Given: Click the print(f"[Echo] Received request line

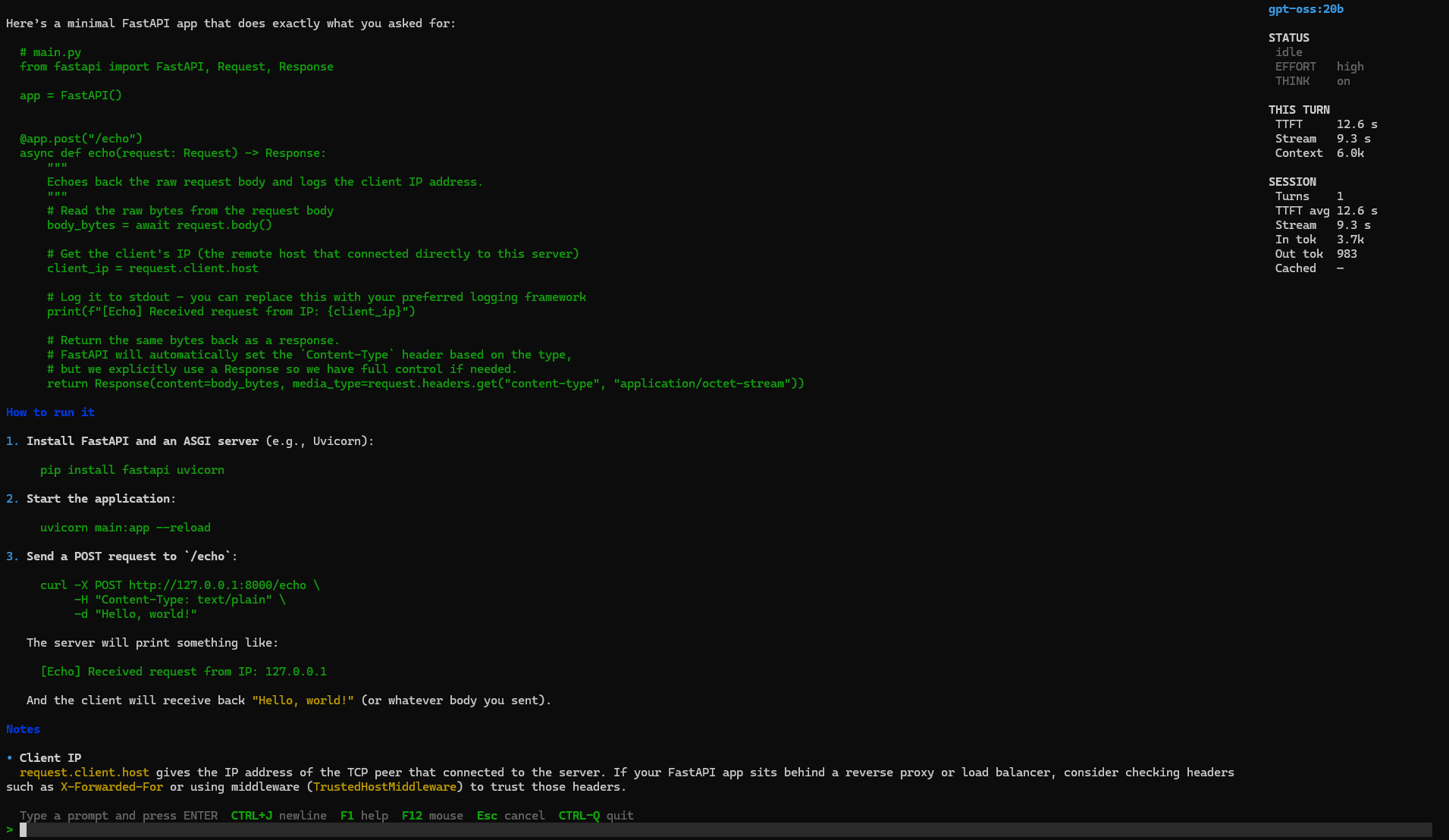Looking at the screenshot, I should tap(231, 312).
